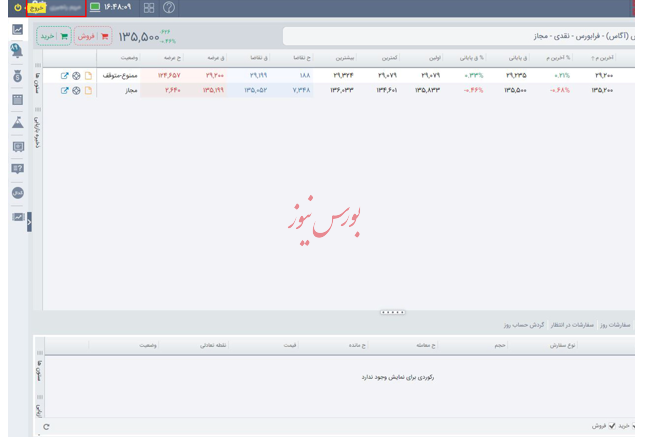647x440 pixels.
Task: Switch to the سفارشات روز tab
Action: tap(615, 325)
